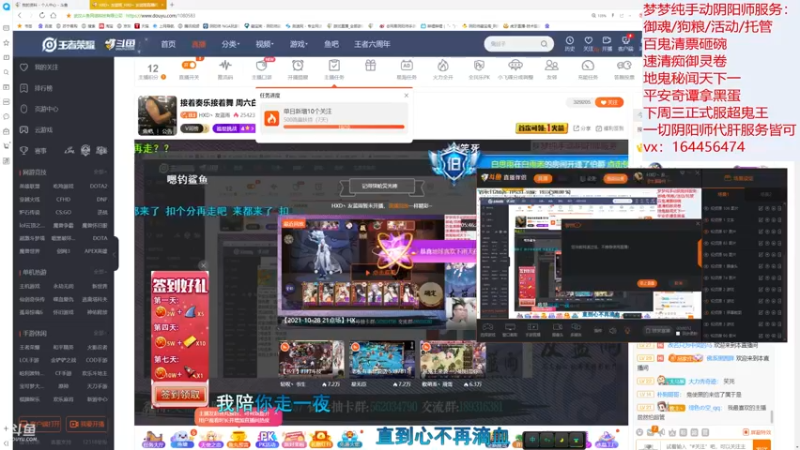Click orange confirm button in 直播伴侣 dialog
Image resolution: width=800 pixels, height=450 pixels.
(x=647, y=283)
